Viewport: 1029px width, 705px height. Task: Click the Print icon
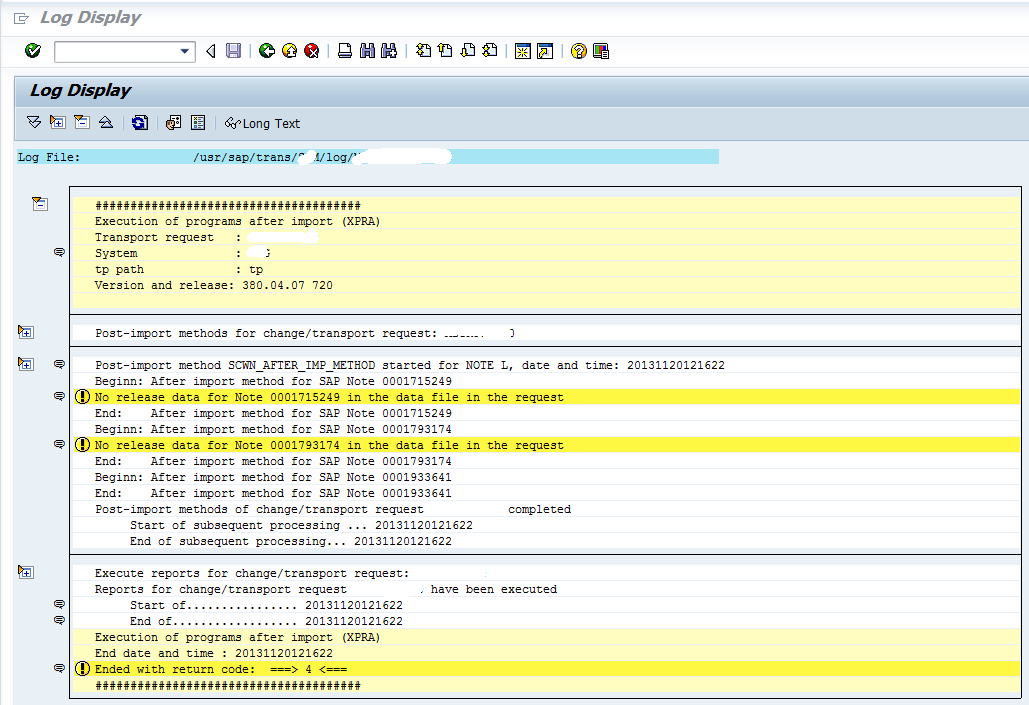click(345, 51)
